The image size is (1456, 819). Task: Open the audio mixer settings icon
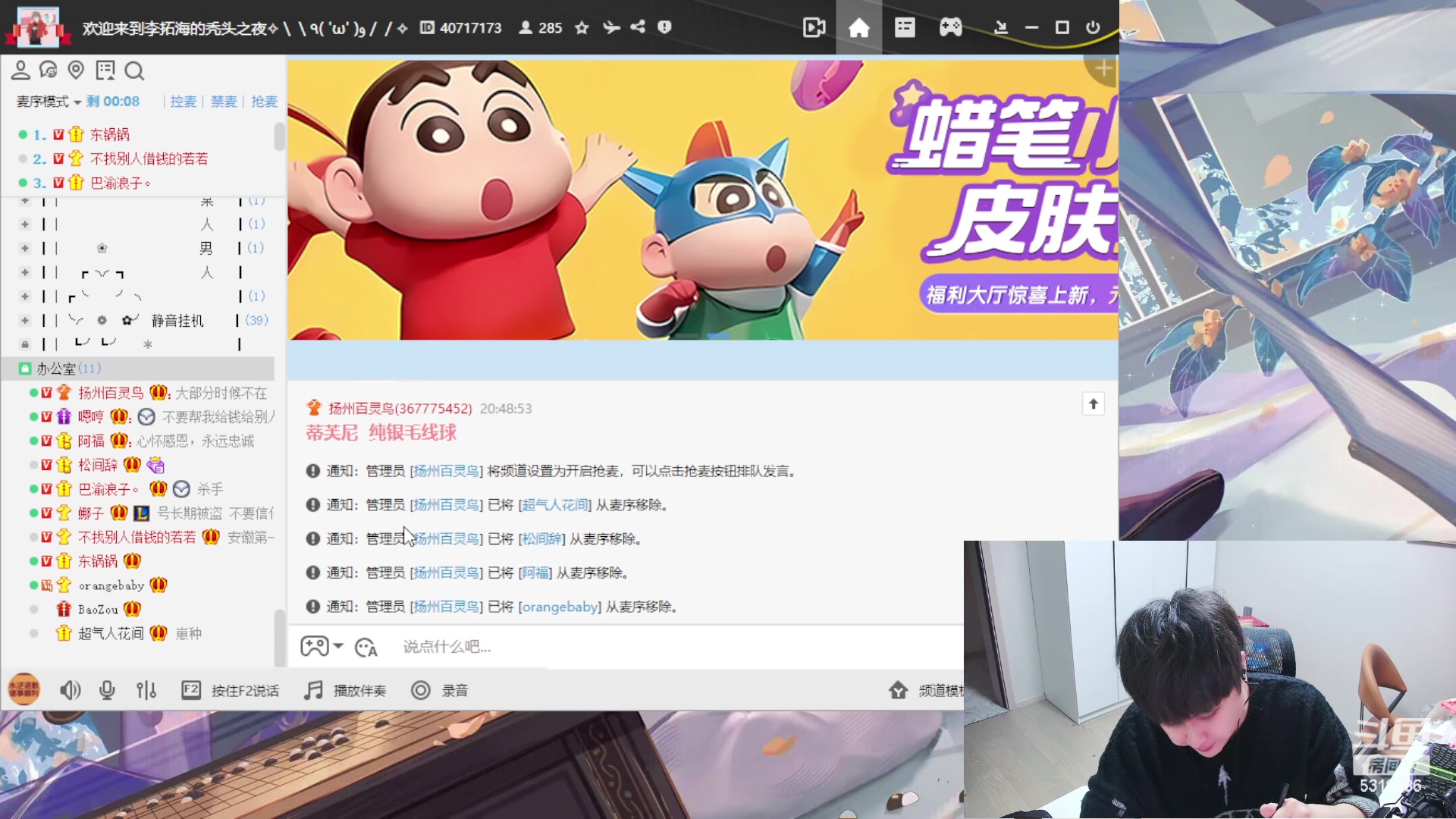(x=146, y=690)
